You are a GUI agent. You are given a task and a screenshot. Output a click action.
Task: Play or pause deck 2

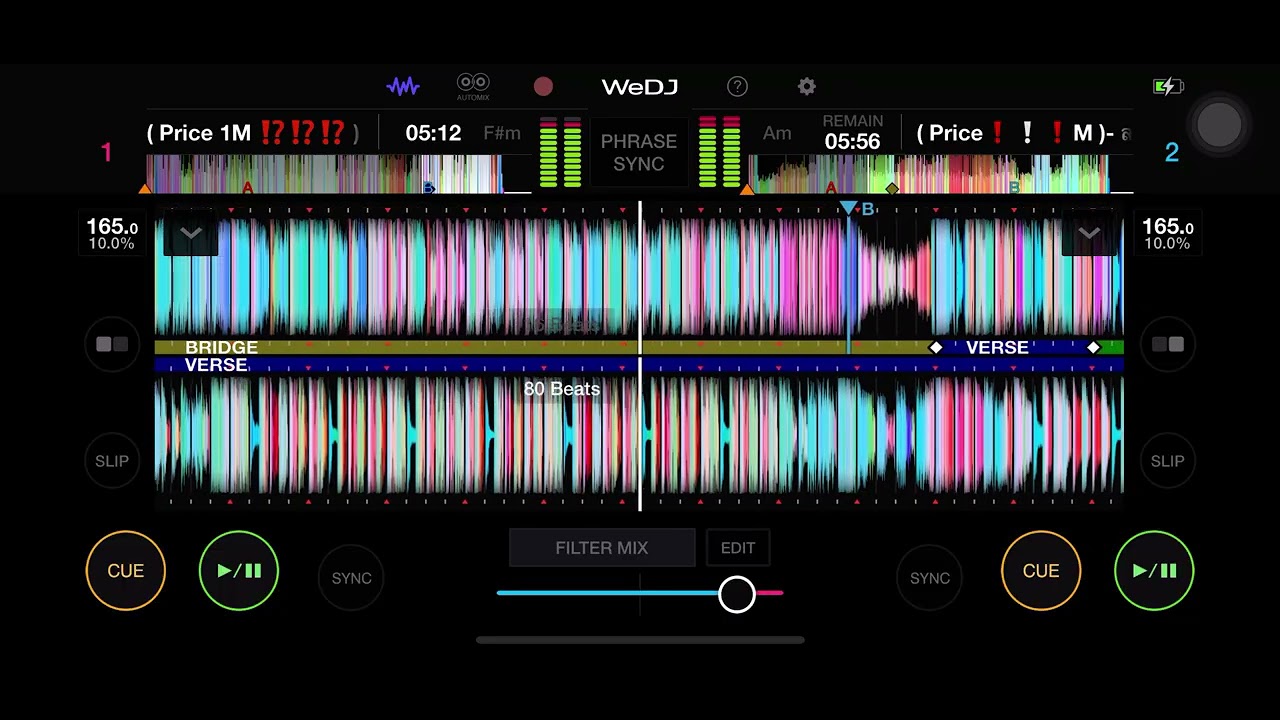click(1154, 571)
